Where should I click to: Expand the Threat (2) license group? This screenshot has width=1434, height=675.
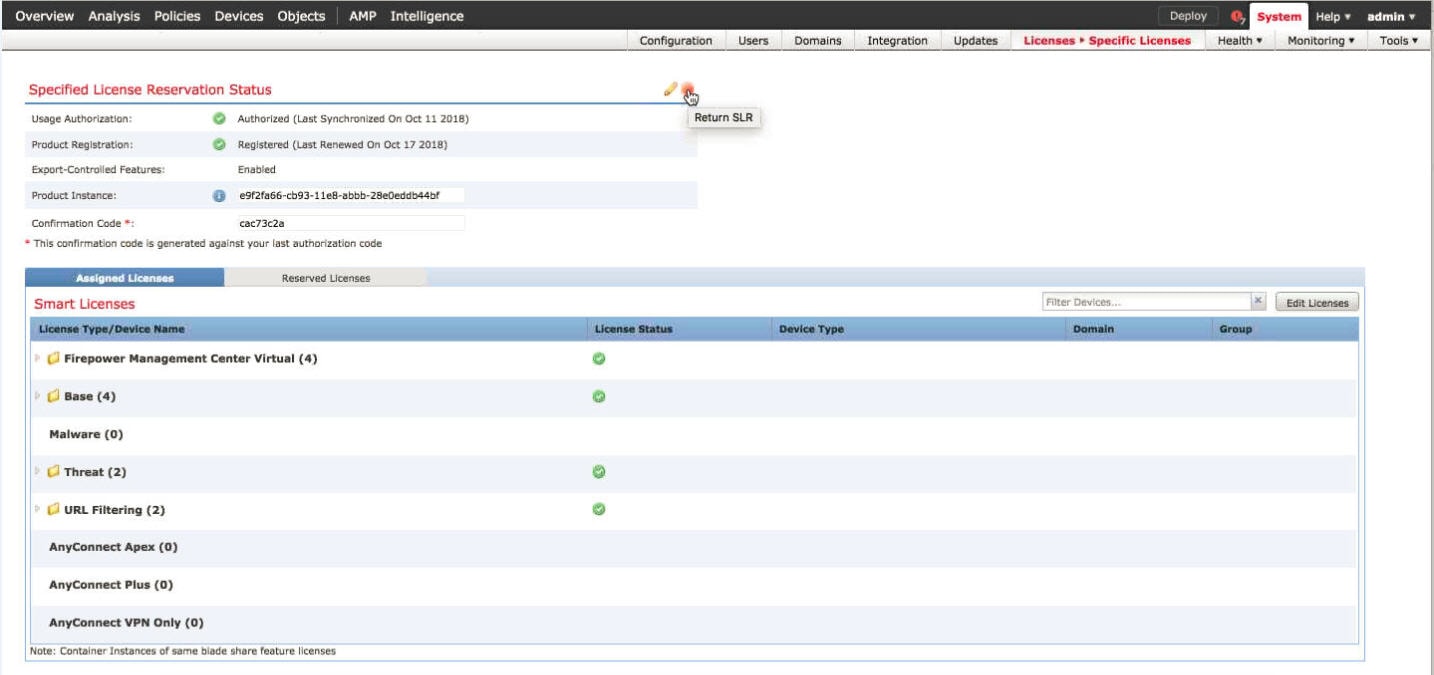[x=39, y=472]
